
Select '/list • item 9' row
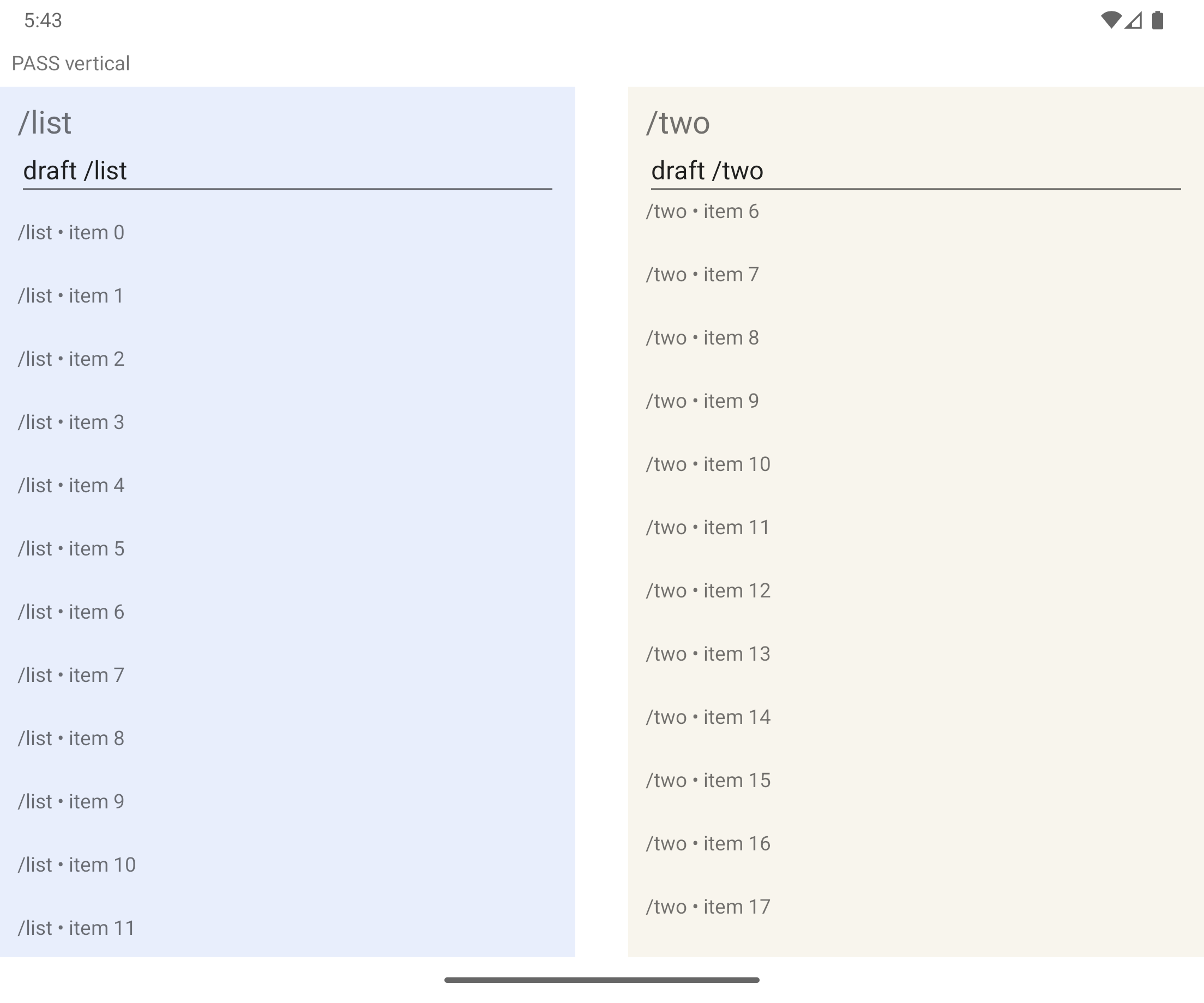click(287, 802)
